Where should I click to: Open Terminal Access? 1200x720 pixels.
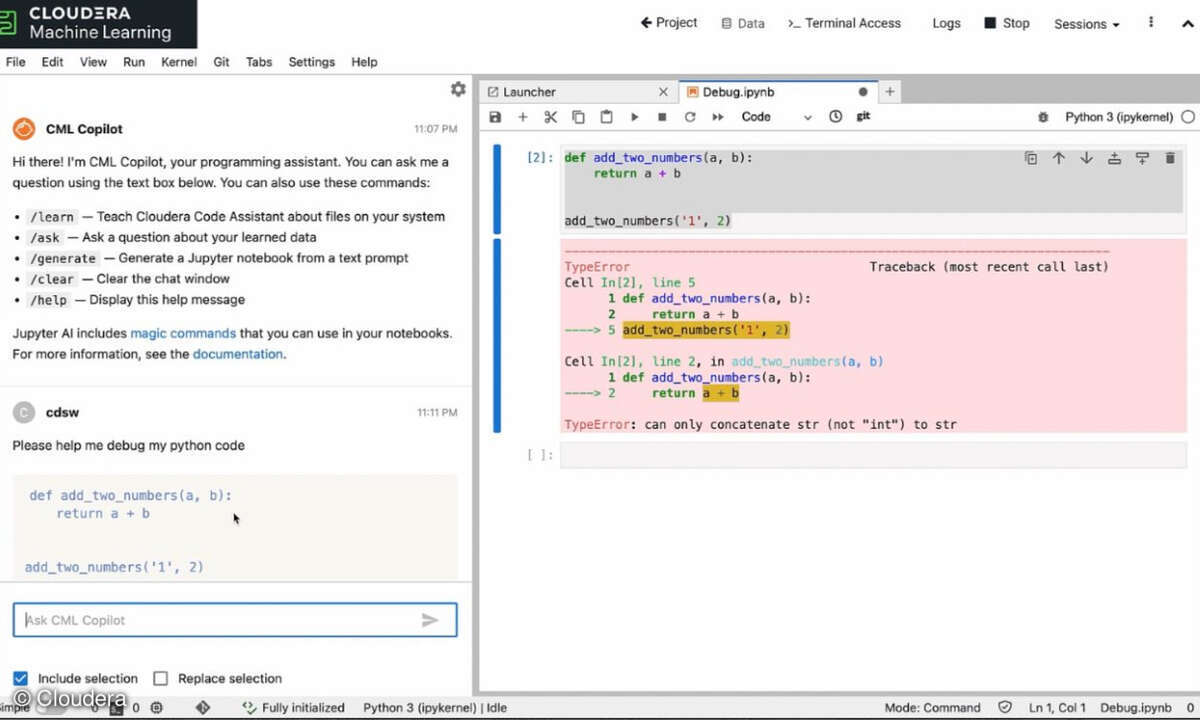click(844, 23)
